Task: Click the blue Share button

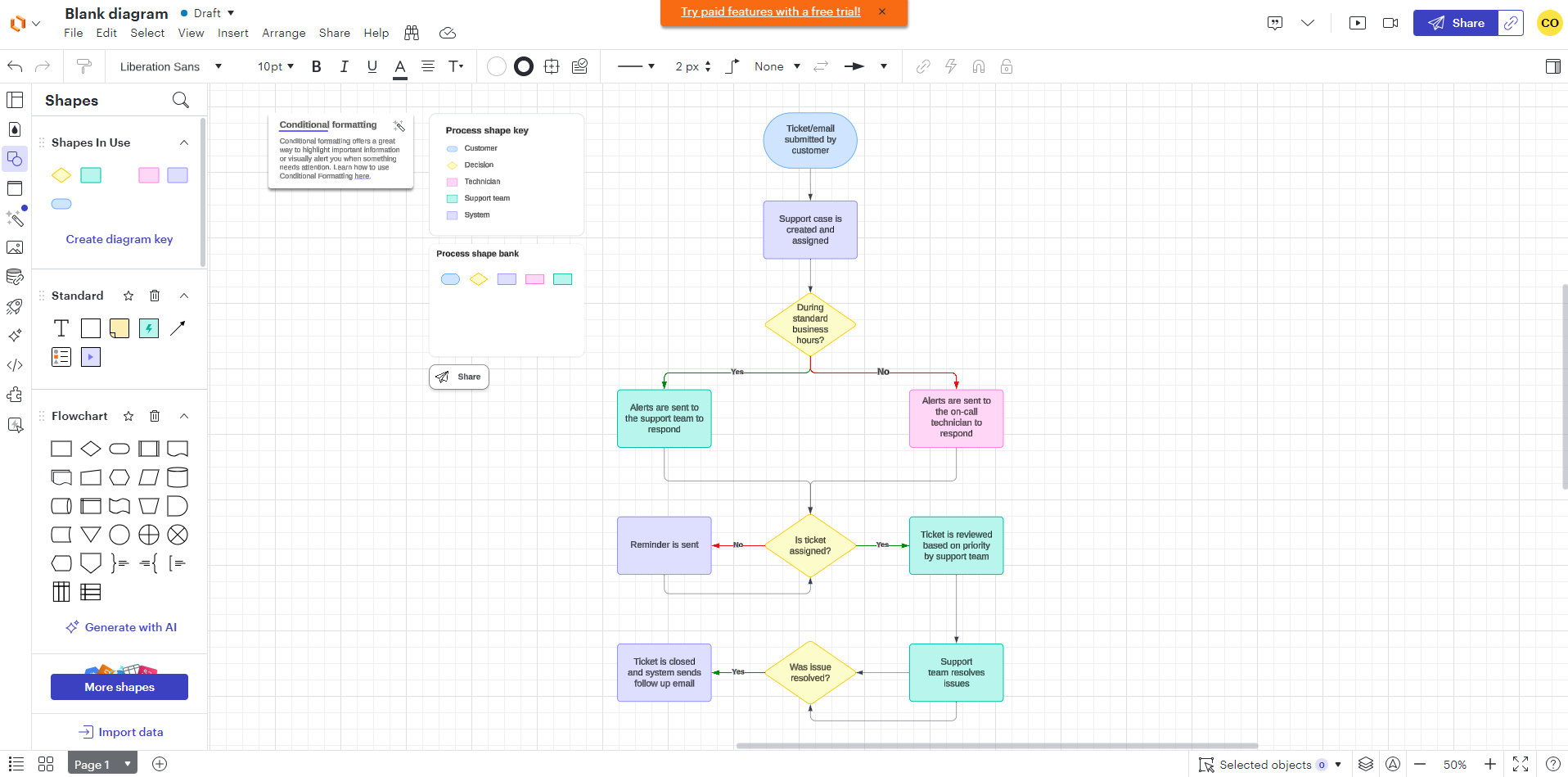Action: (x=1456, y=23)
